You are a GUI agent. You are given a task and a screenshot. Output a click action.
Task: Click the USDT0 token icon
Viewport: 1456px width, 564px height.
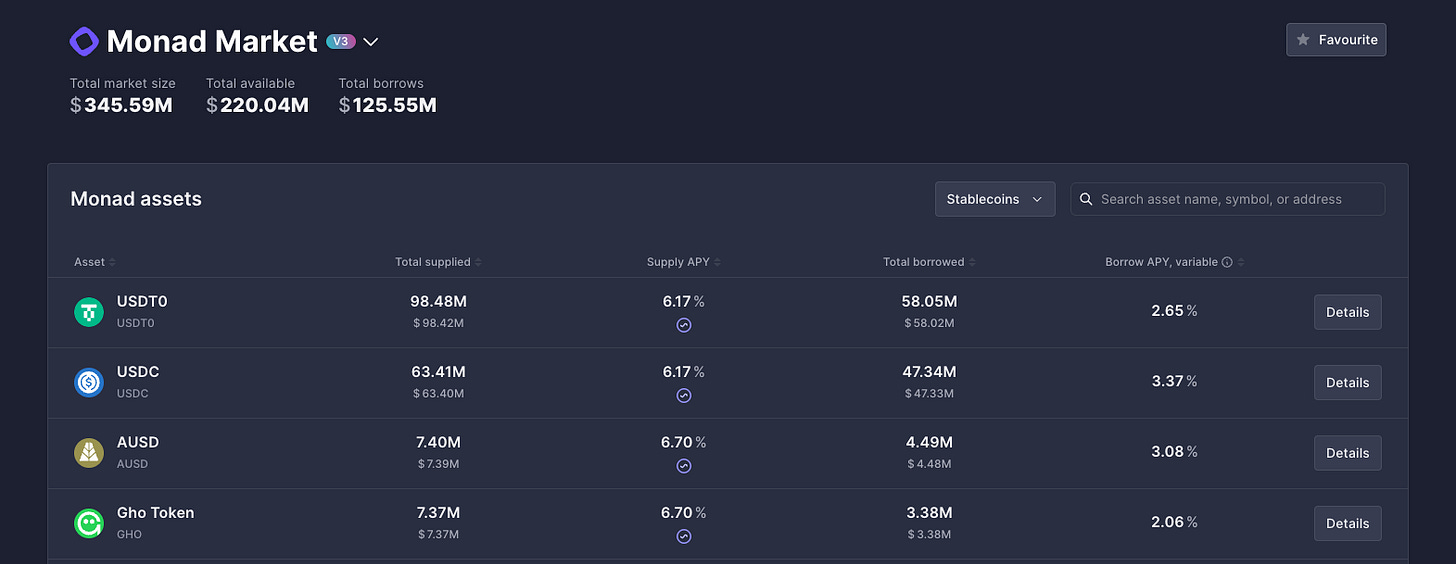pyautogui.click(x=89, y=312)
